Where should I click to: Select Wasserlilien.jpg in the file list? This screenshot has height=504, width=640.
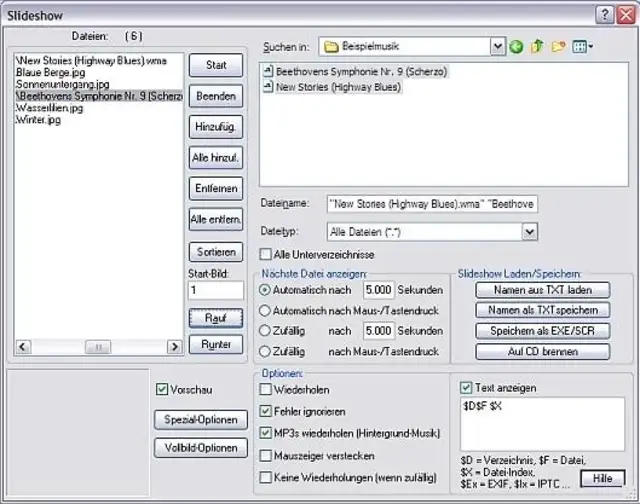tap(50, 108)
